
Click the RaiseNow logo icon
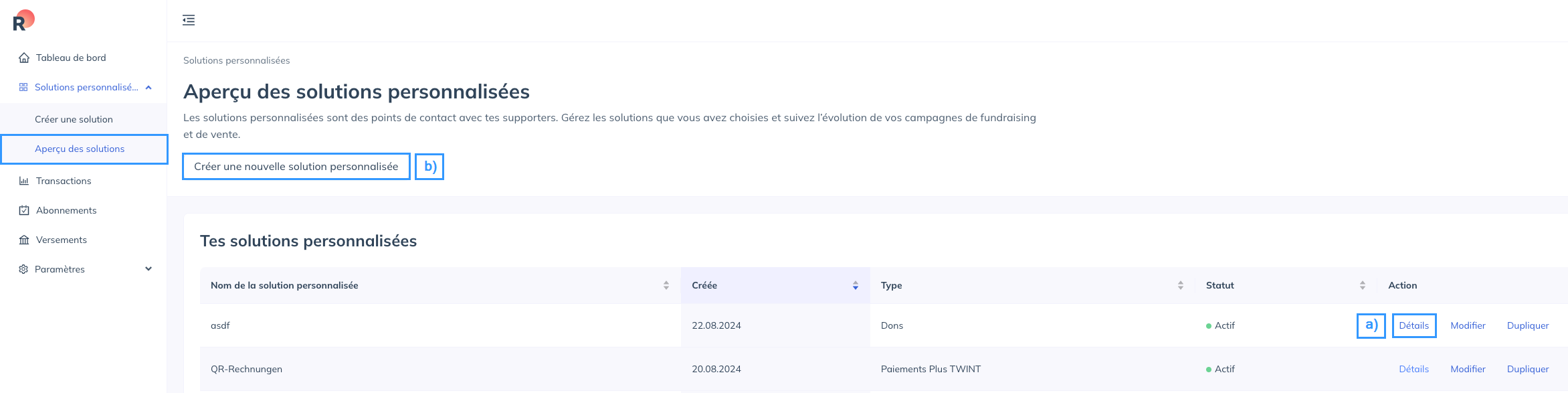(x=23, y=21)
